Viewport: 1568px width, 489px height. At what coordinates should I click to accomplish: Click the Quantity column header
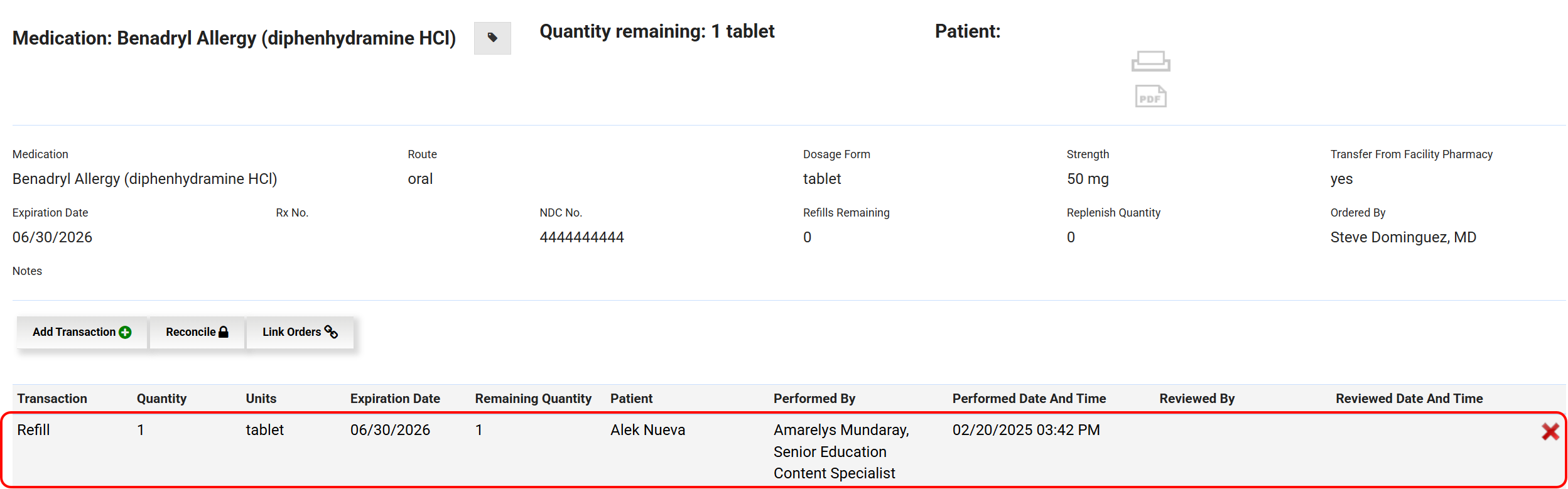(x=161, y=399)
